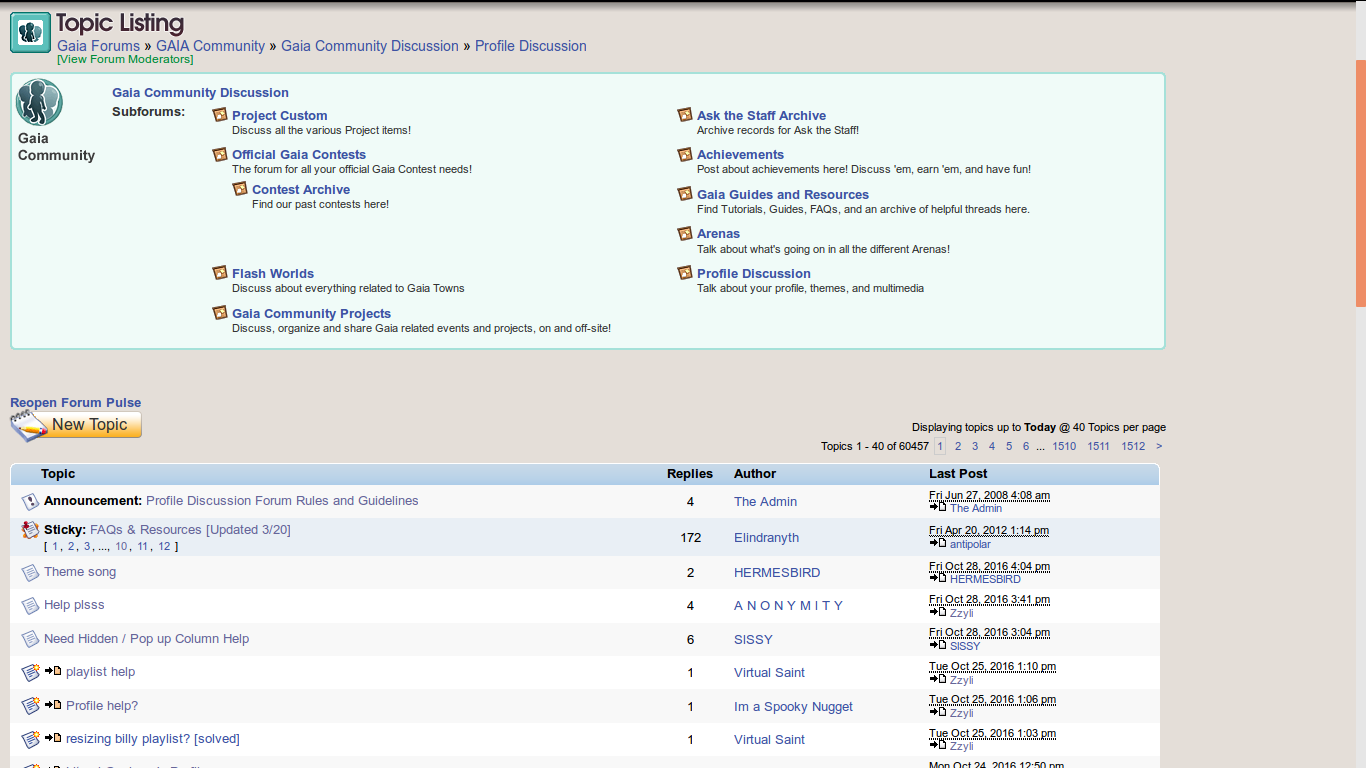
Task: Click the announcement icon in the Forum Rules row
Action: click(30, 502)
